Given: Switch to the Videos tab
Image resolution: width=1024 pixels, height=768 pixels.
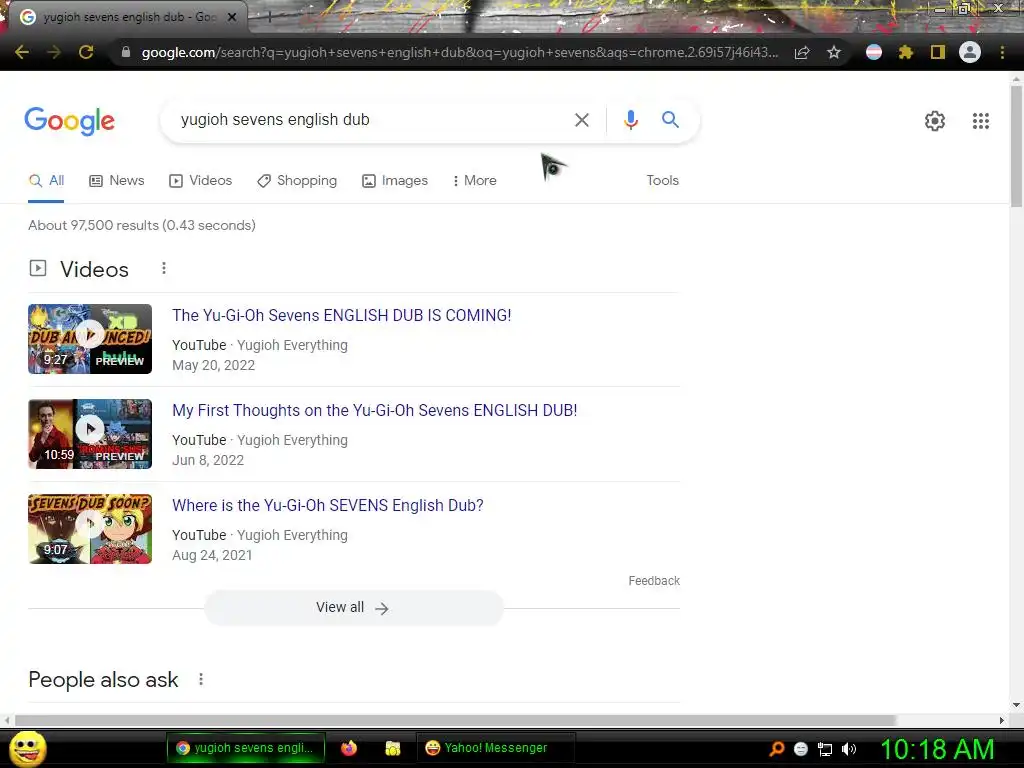Looking at the screenshot, I should click(200, 181).
